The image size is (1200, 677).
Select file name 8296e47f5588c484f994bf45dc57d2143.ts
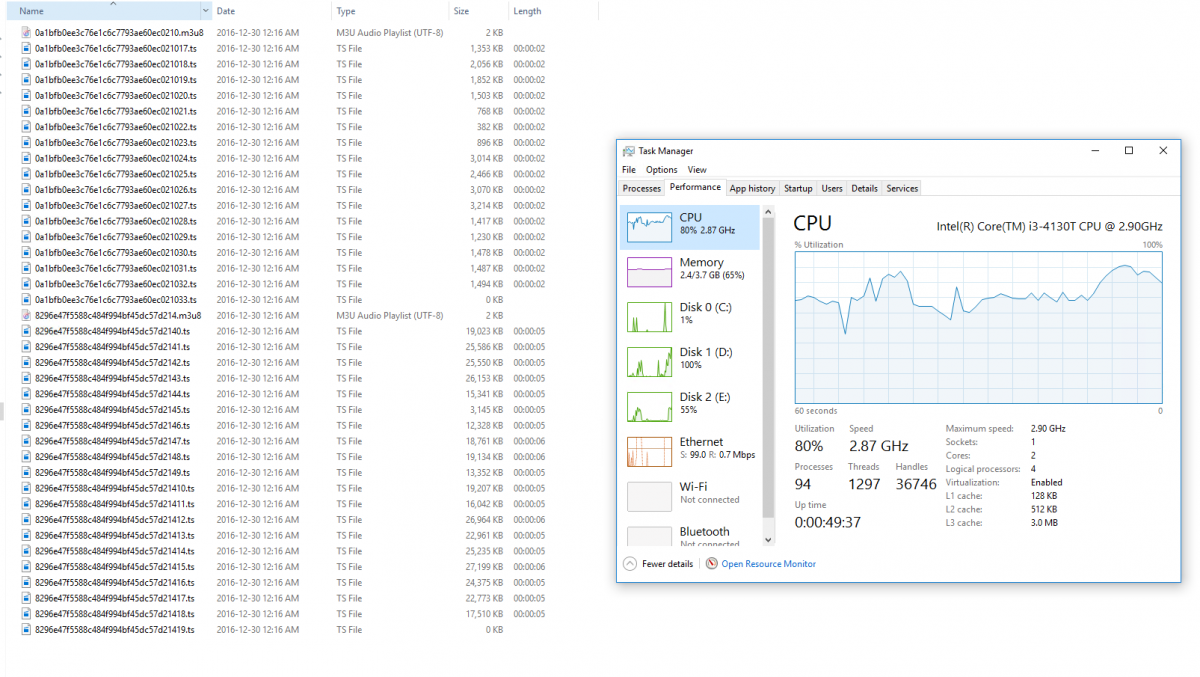pos(112,378)
